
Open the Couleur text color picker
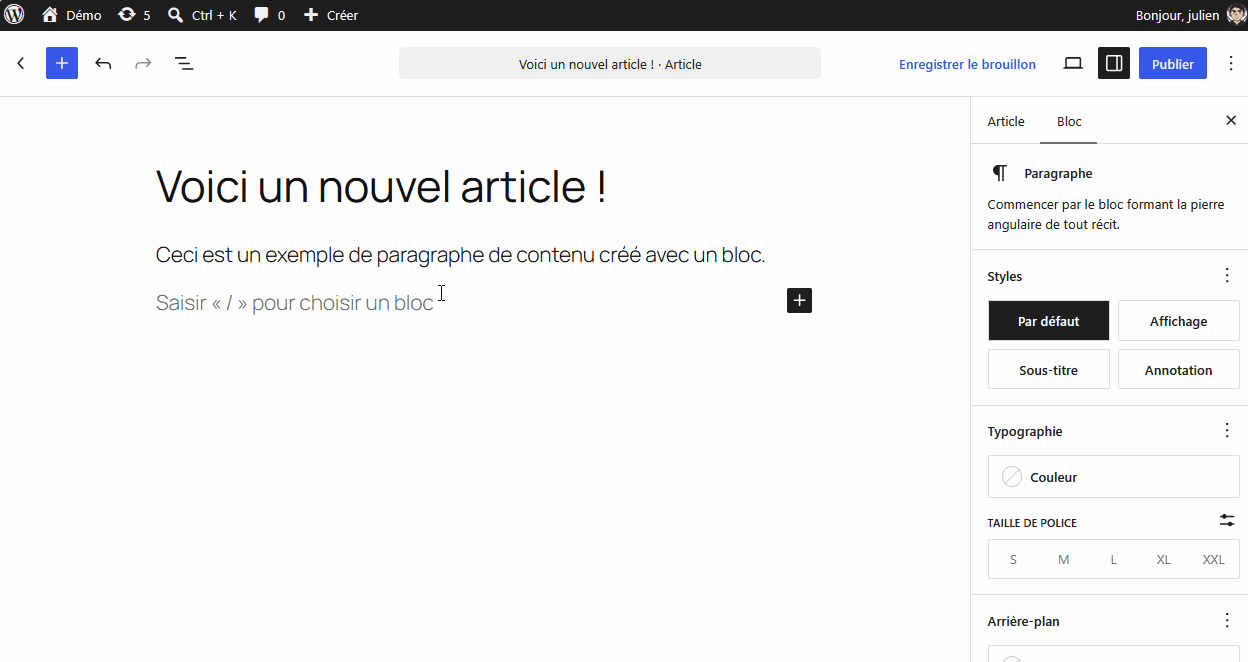(1114, 477)
